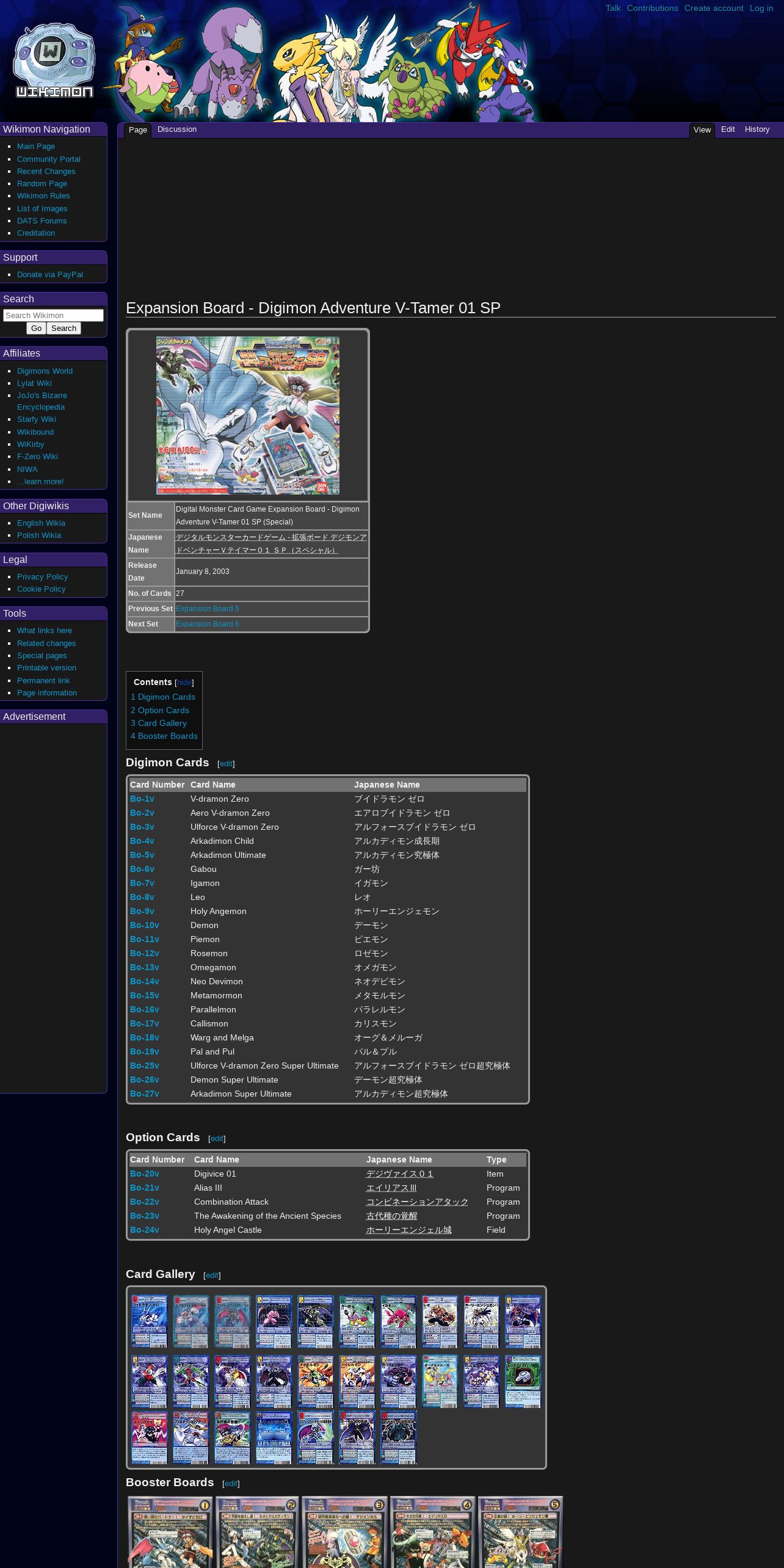Open DATS Forums link

(42, 221)
